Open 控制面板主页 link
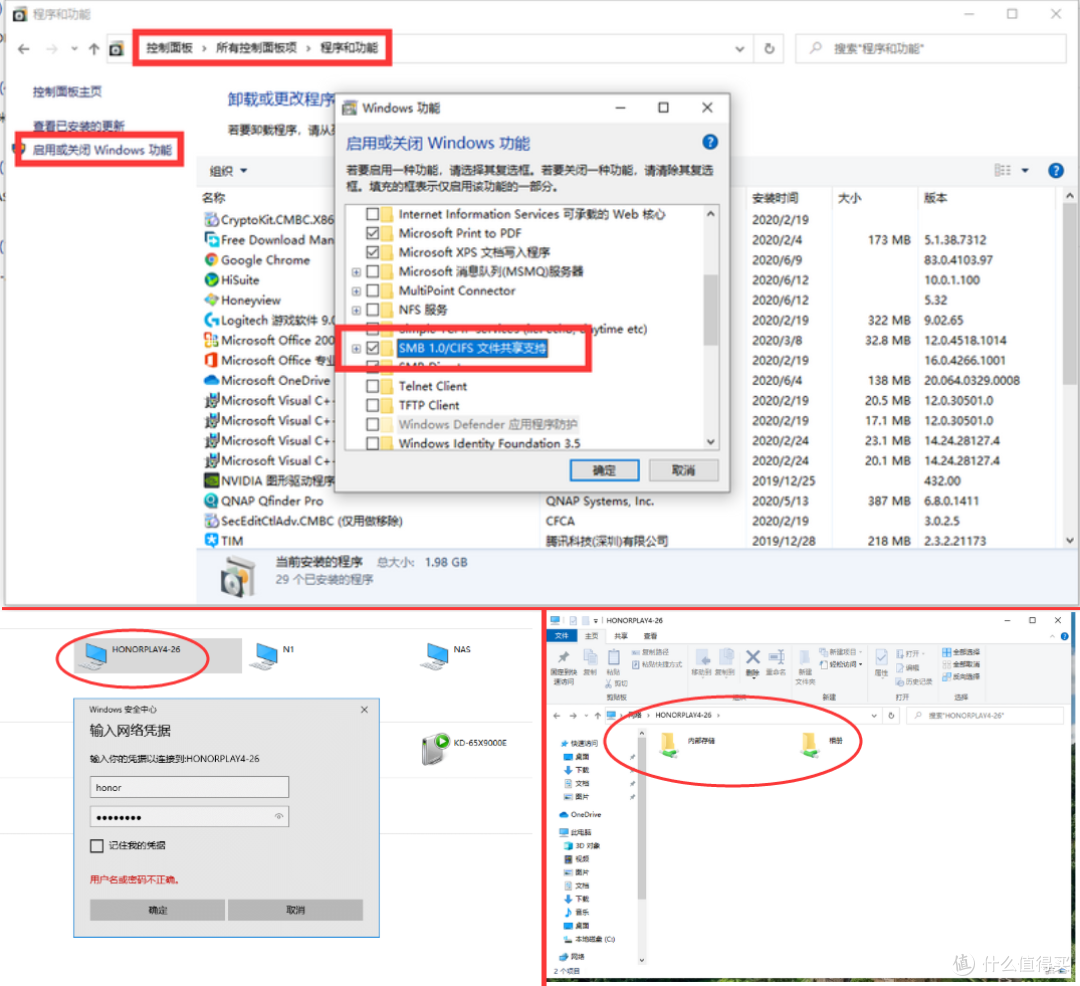 pos(67,92)
